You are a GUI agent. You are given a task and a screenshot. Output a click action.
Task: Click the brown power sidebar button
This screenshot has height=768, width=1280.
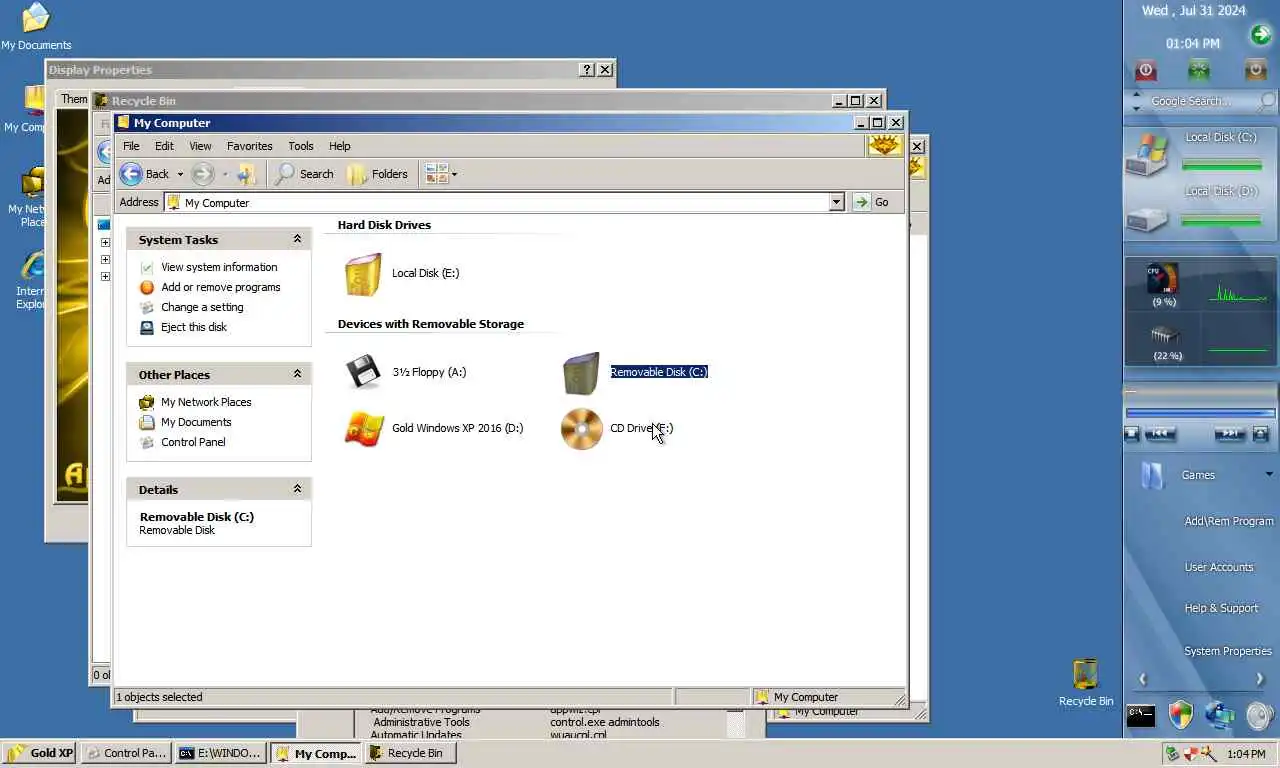1256,70
